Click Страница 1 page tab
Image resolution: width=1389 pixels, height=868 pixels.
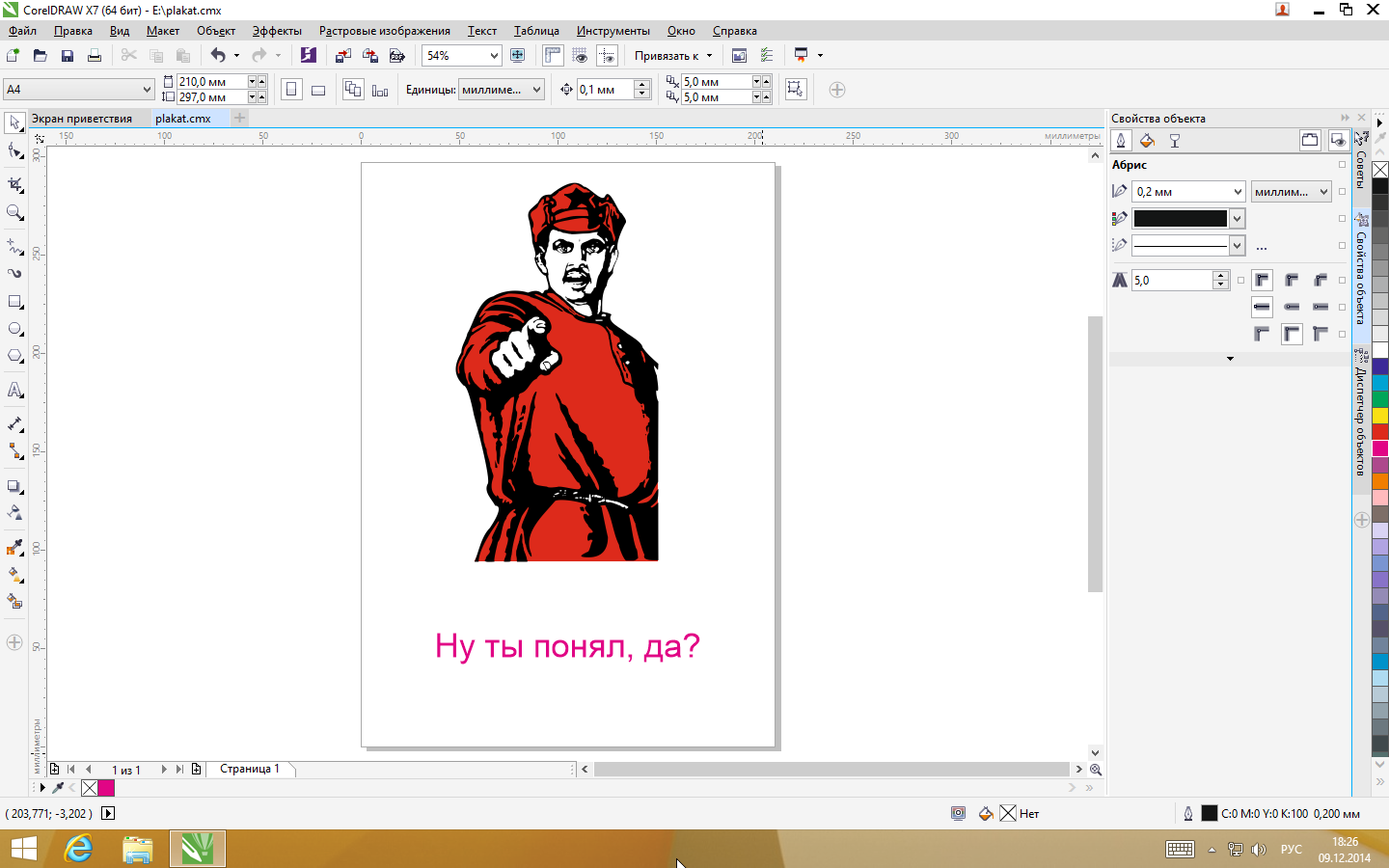[x=250, y=769]
